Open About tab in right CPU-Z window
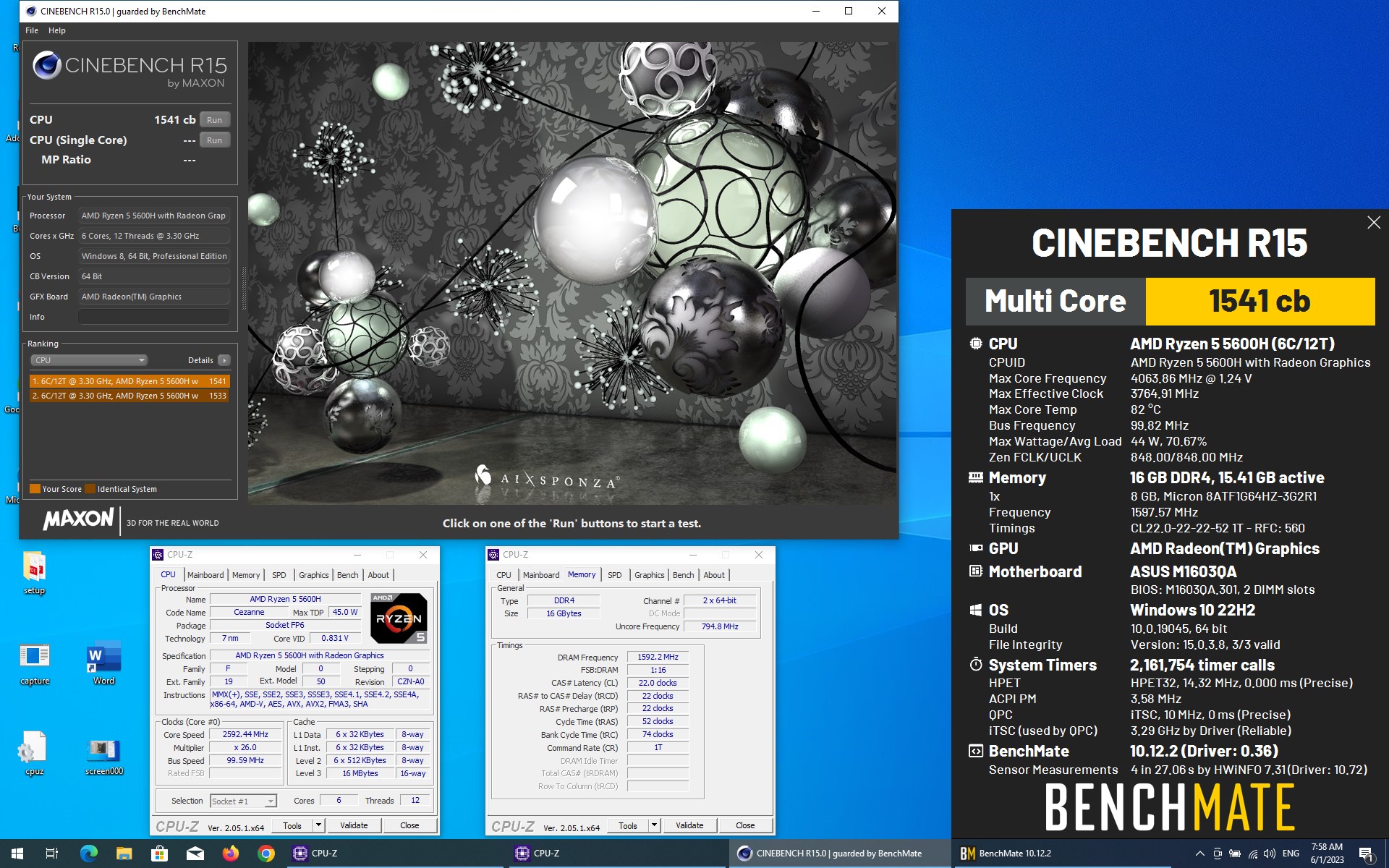The image size is (1389, 868). [x=714, y=575]
